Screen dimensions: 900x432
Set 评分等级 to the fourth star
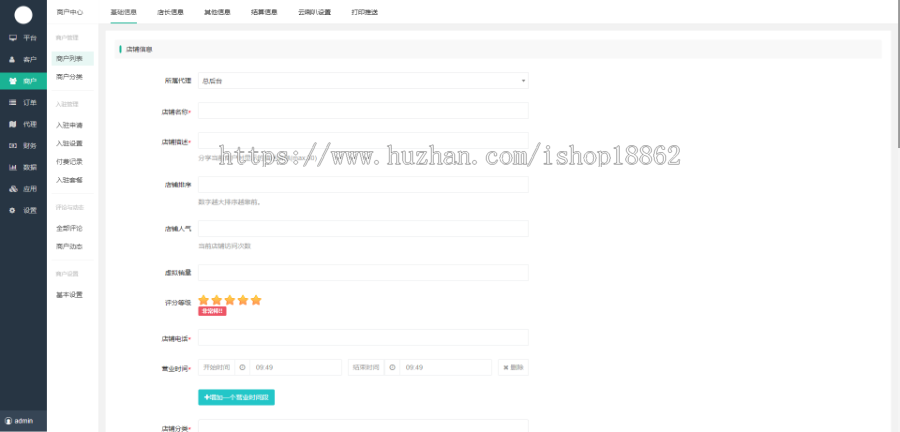pos(243,300)
